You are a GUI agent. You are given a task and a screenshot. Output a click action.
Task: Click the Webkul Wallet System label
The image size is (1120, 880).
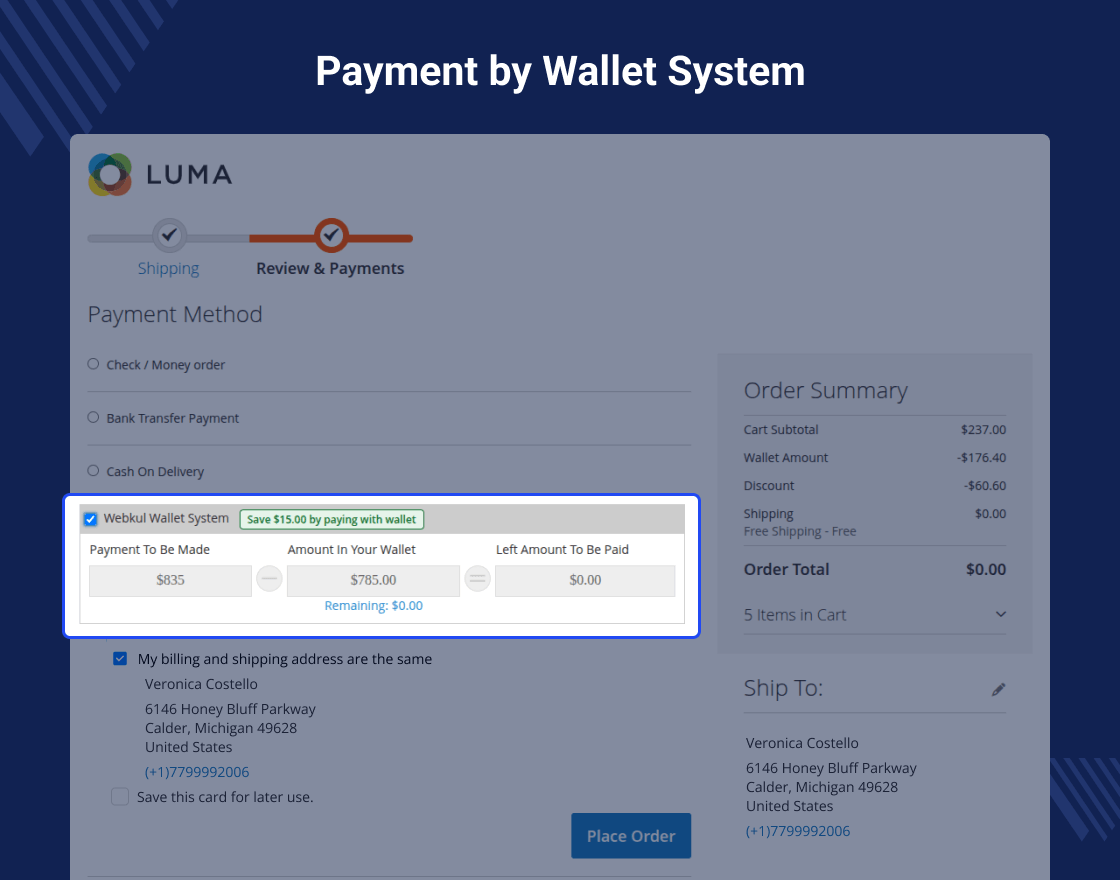click(166, 519)
